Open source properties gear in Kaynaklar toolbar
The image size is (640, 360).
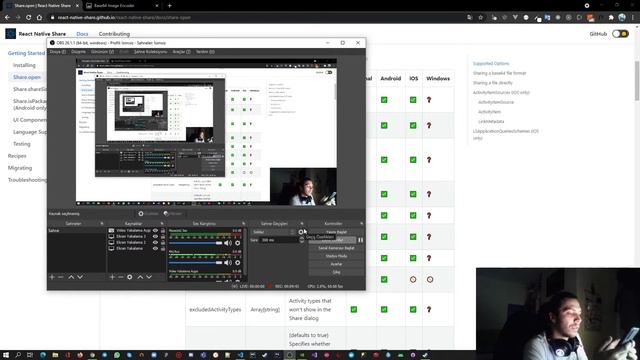[130, 277]
